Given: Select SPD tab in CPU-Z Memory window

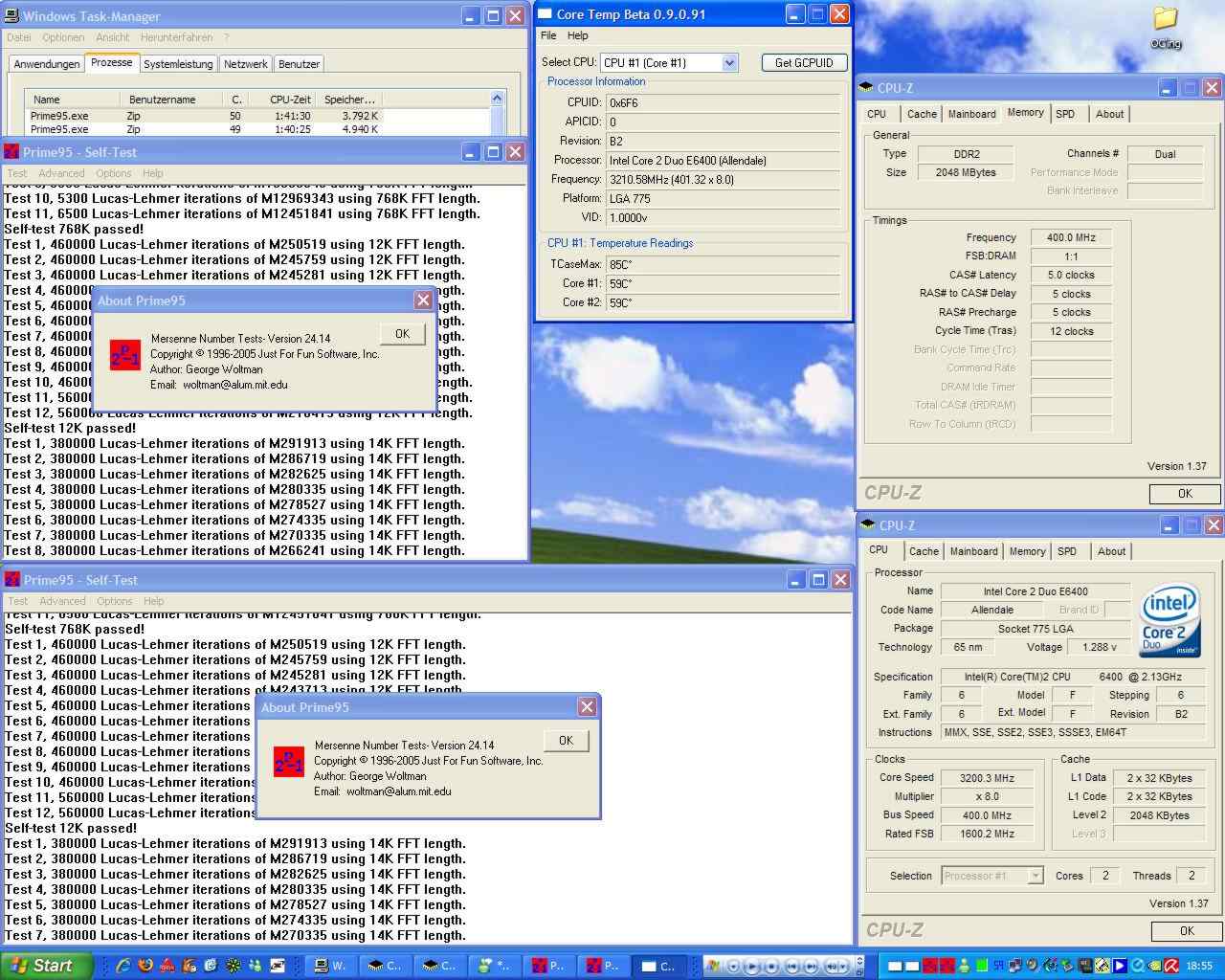Looking at the screenshot, I should click(1065, 114).
